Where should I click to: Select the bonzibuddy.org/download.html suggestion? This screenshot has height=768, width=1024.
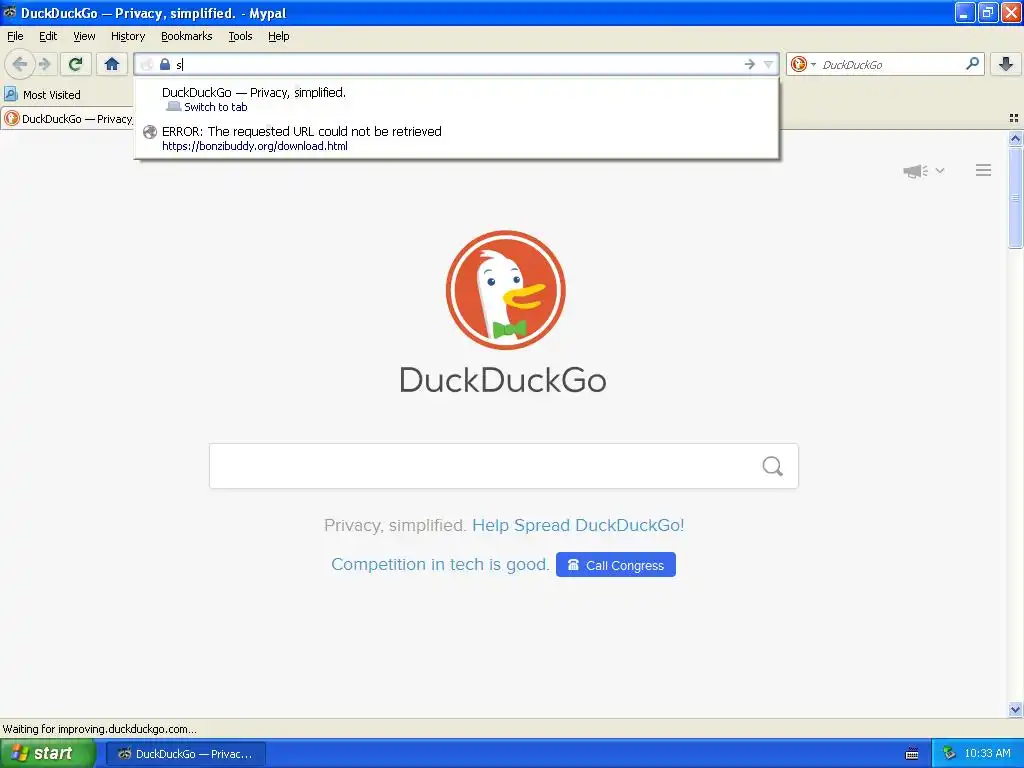coord(456,138)
